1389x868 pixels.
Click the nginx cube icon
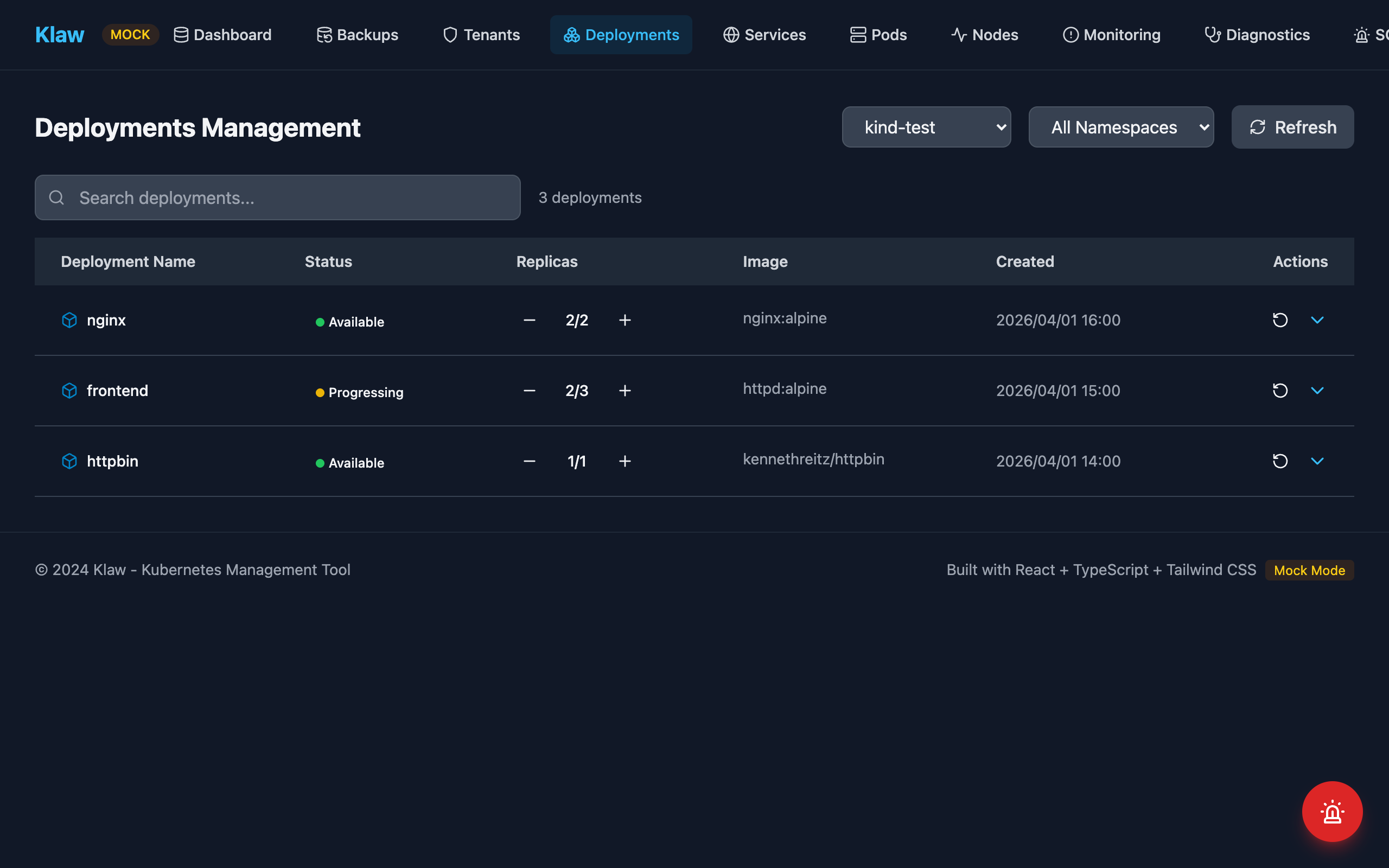(x=69, y=320)
